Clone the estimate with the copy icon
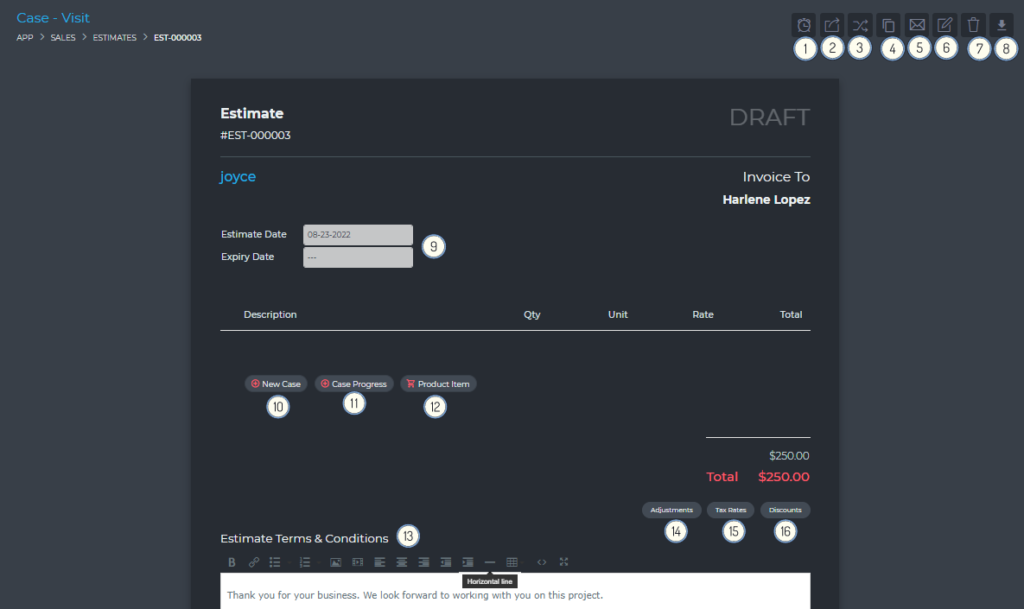 [x=889, y=25]
